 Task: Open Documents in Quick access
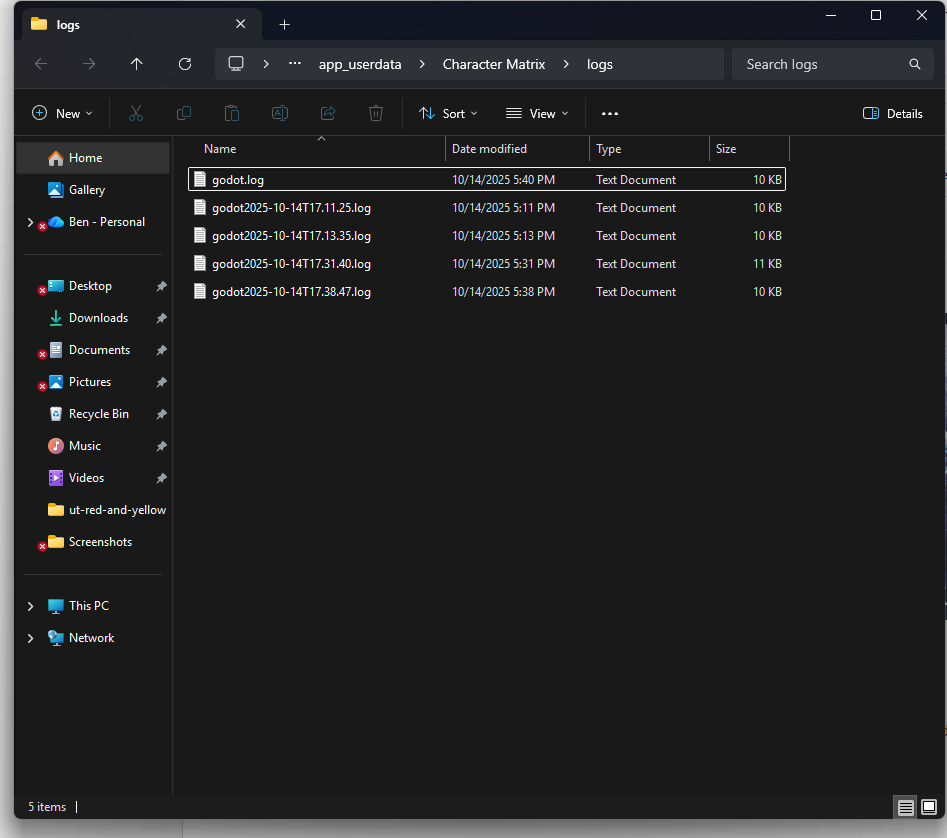tap(93, 350)
